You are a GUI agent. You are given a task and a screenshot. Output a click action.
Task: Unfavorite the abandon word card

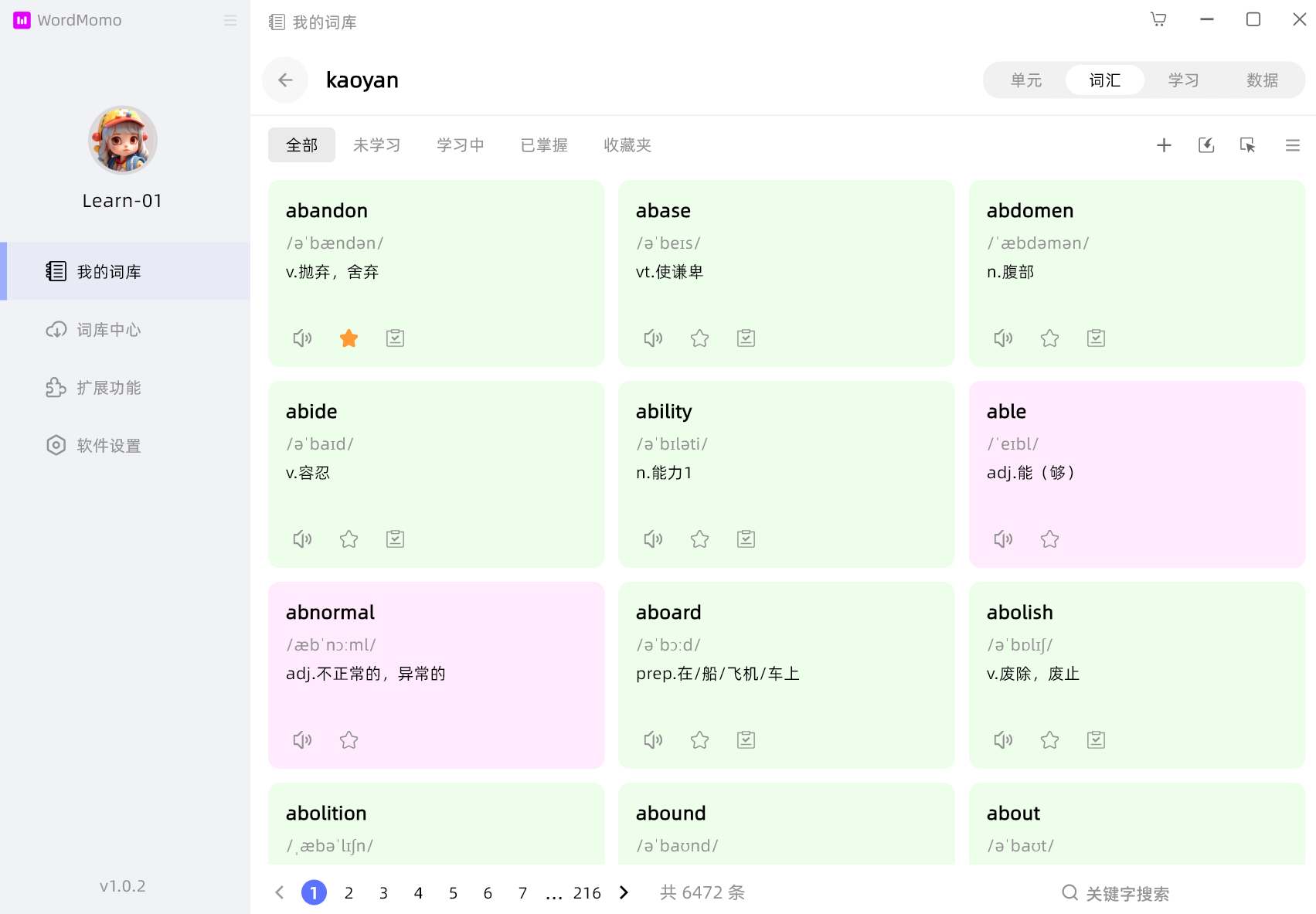pyautogui.click(x=349, y=338)
